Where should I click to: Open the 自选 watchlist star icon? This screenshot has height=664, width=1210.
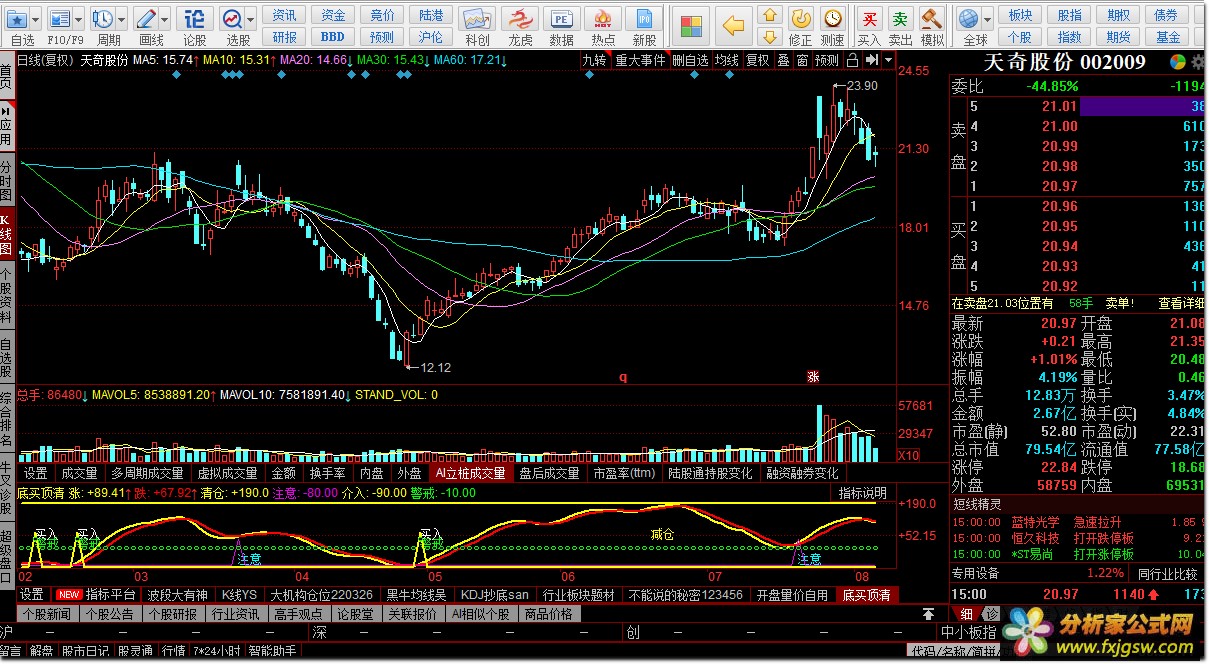(18, 18)
